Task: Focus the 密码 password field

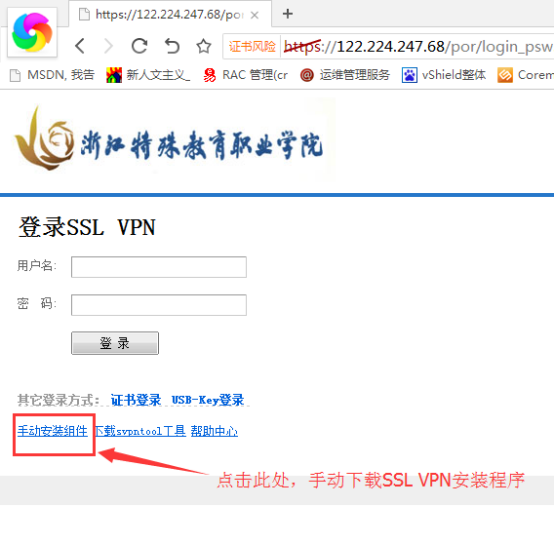Action: pyautogui.click(x=159, y=305)
